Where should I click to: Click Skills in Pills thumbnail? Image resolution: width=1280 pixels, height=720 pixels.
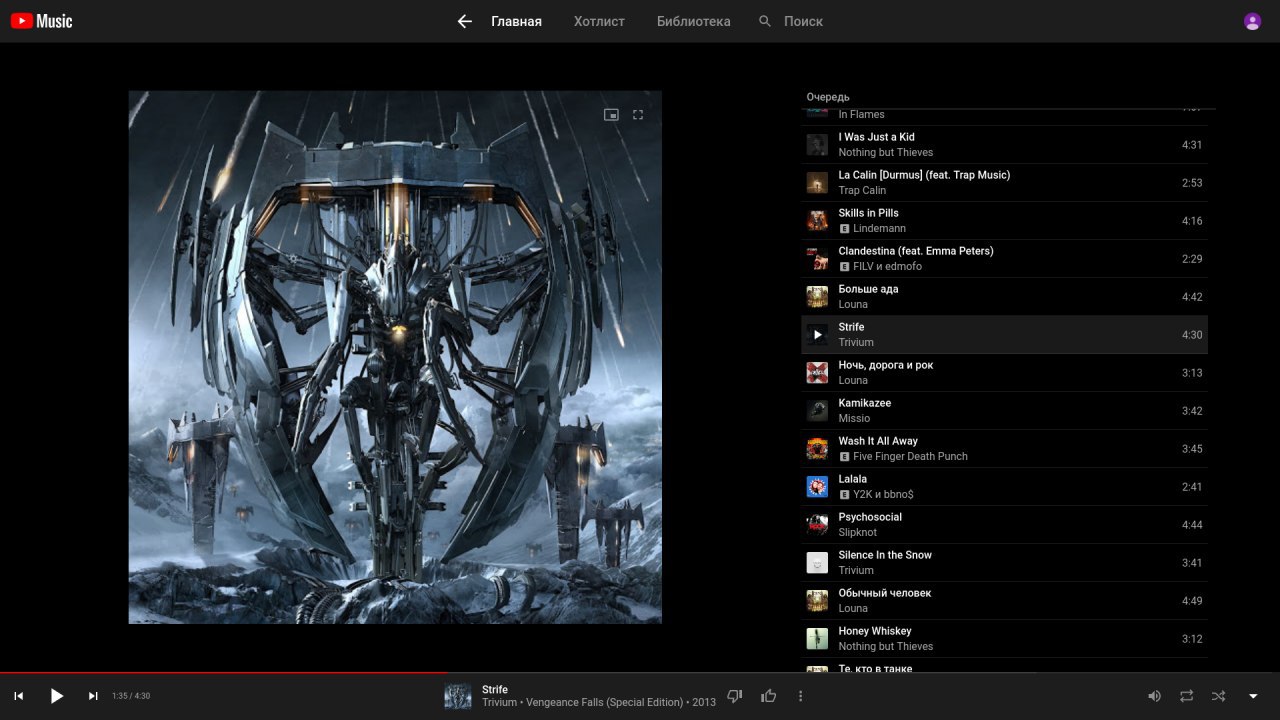[x=817, y=221]
